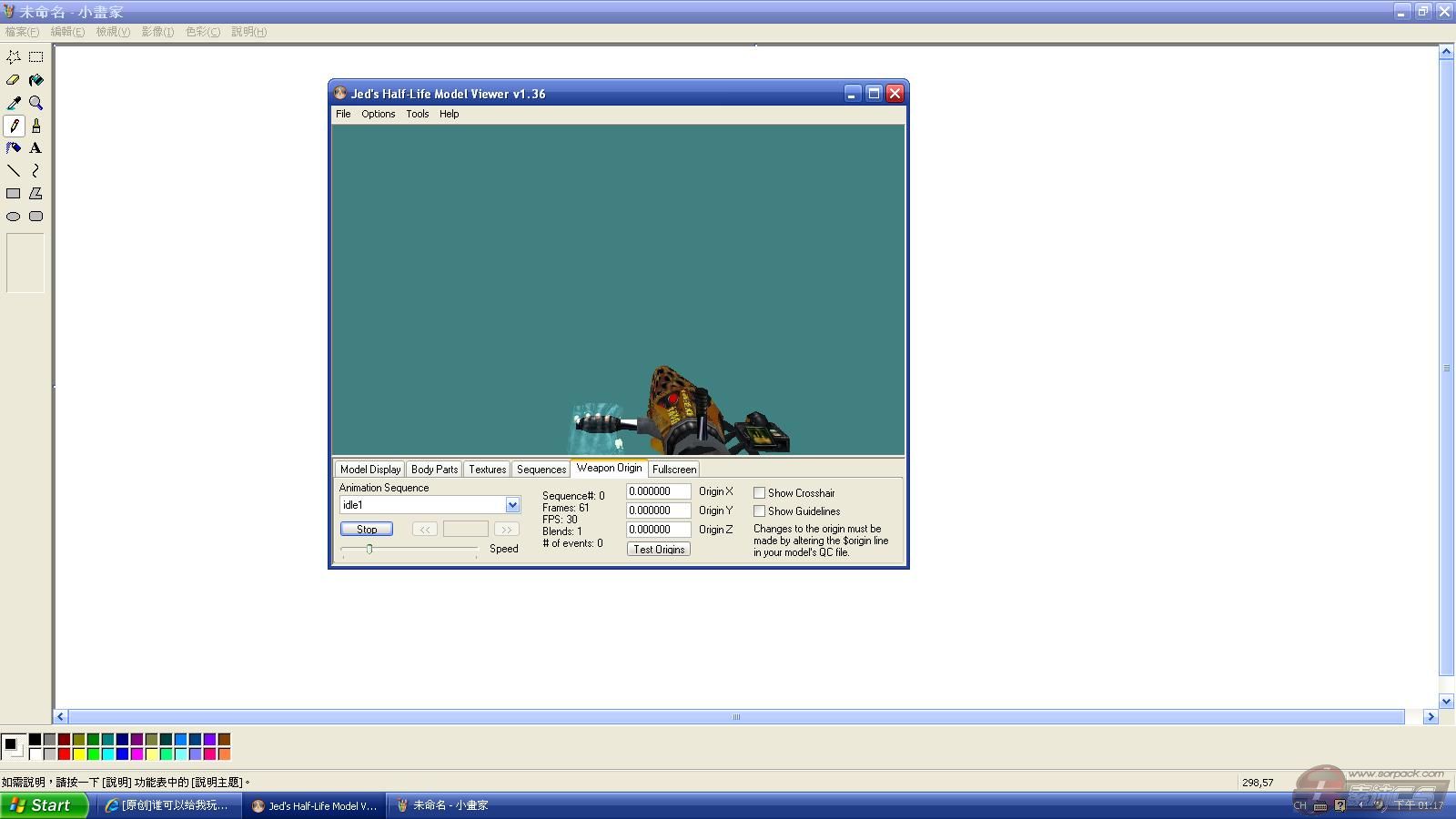
Task: Choose the Fill With Color bucket tool
Action: 36,80
